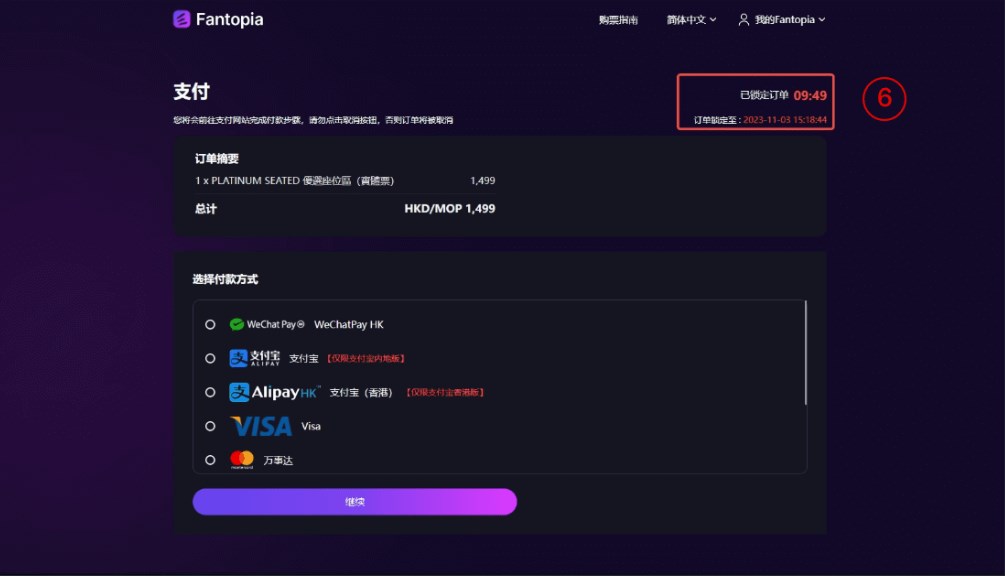The height and width of the screenshot is (576, 1005).
Task: Click the payment methods list scrollbar
Action: pos(805,352)
